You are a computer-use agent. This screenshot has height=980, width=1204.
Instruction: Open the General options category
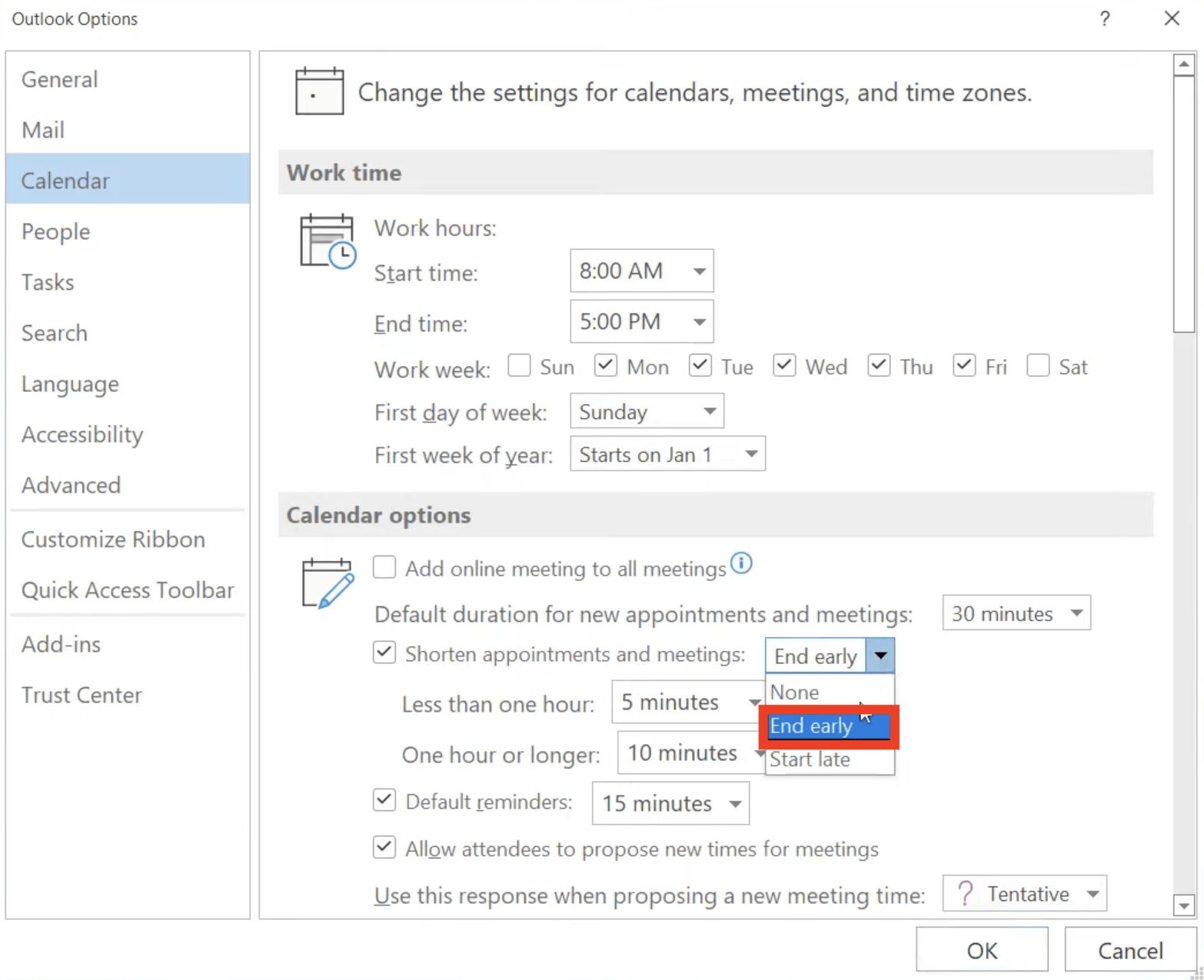pos(128,79)
